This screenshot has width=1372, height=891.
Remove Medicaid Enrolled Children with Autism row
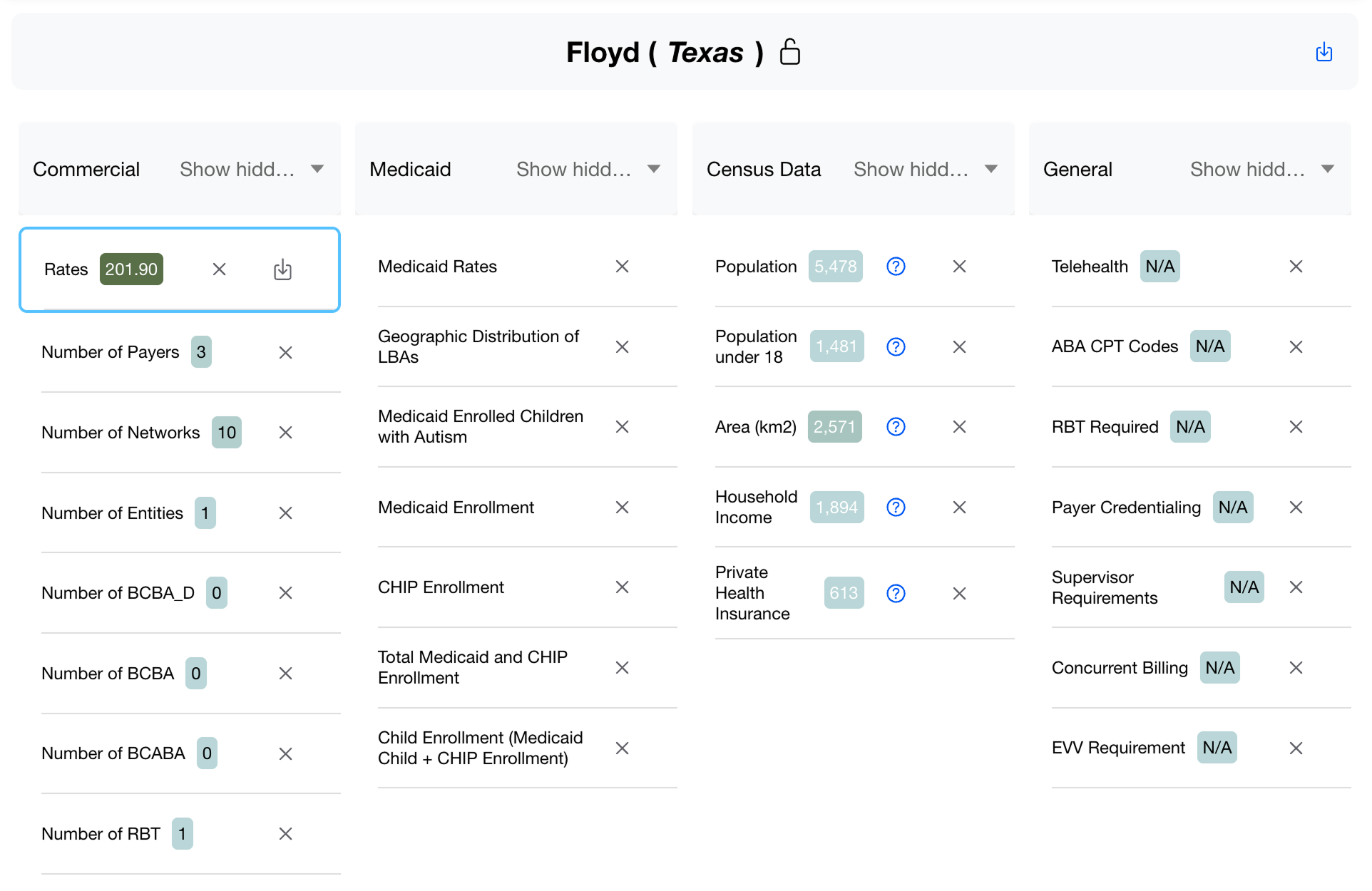pyautogui.click(x=623, y=427)
